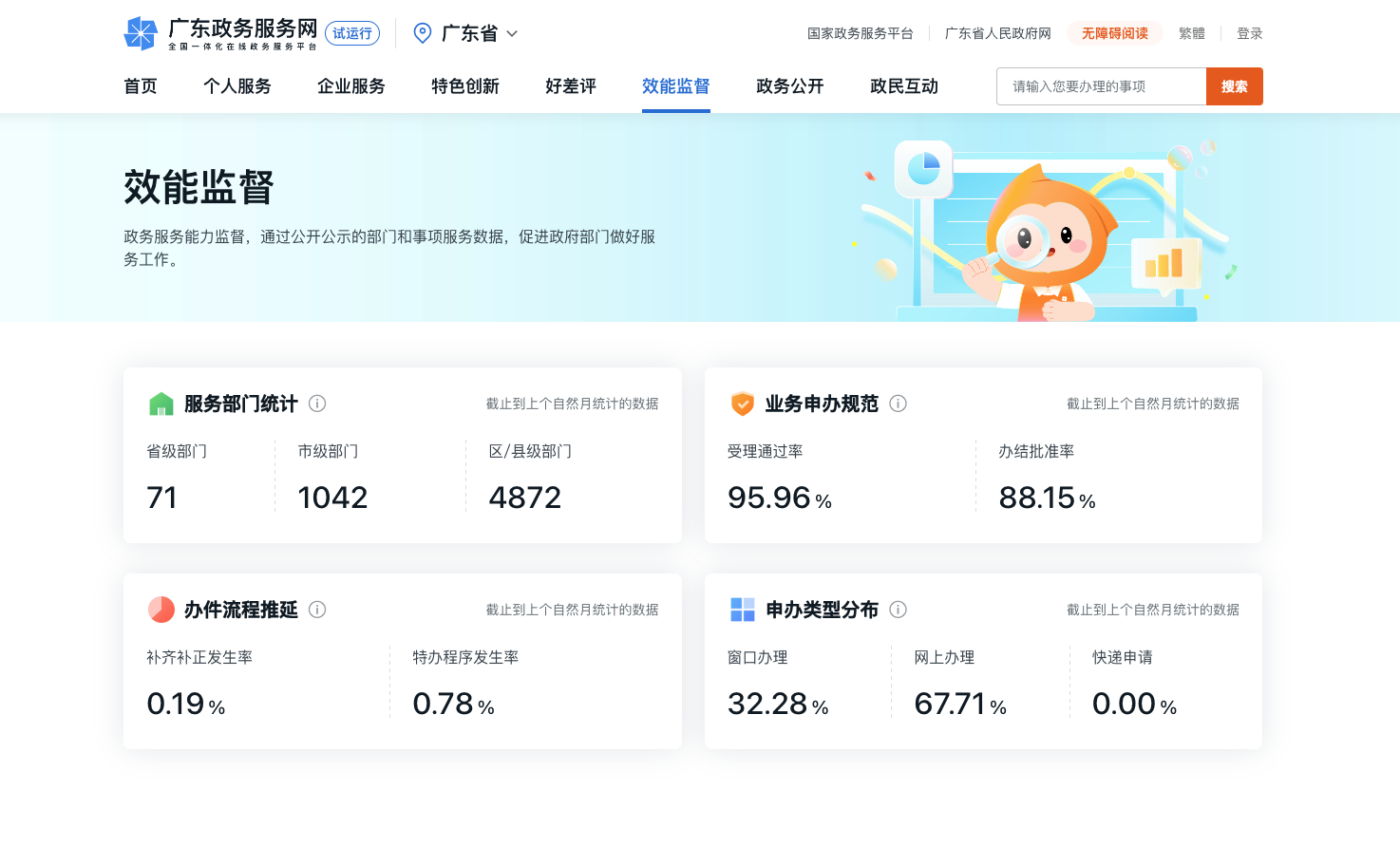Expand the 广东省 region dropdown
This screenshot has height=846, width=1400.
pyautogui.click(x=512, y=33)
